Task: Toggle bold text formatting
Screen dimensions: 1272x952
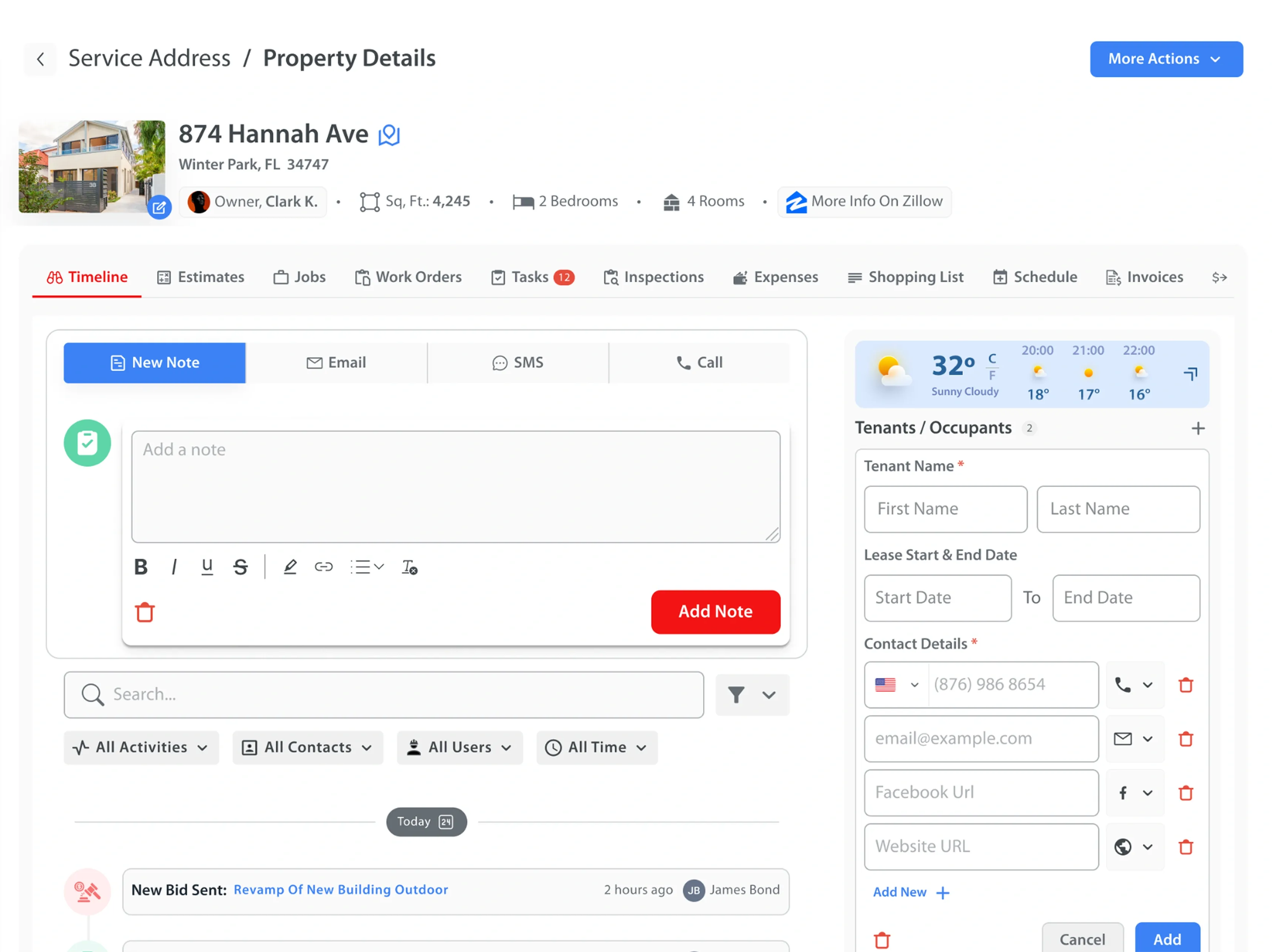Action: point(141,567)
